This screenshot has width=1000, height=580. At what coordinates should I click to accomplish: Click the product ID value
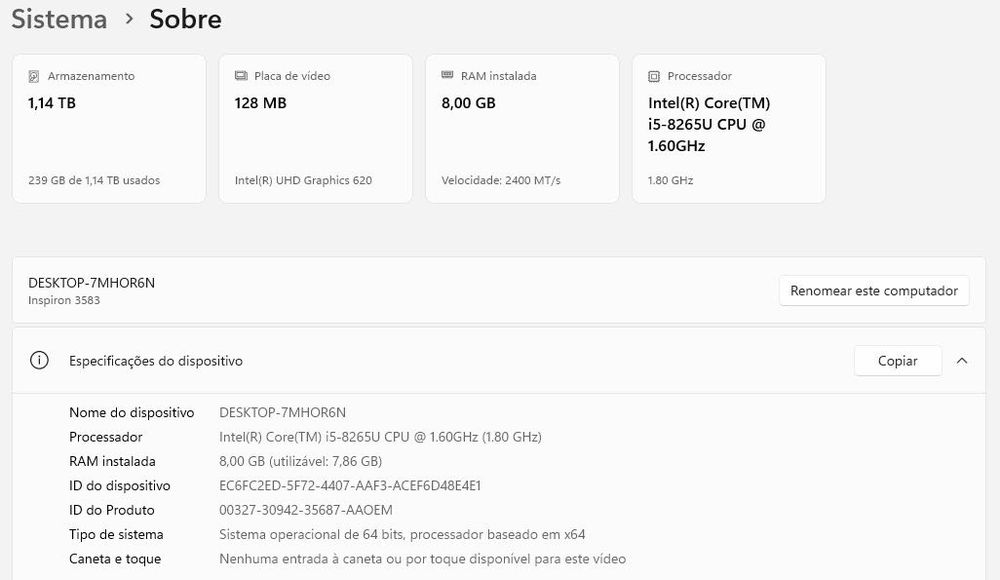tap(306, 510)
